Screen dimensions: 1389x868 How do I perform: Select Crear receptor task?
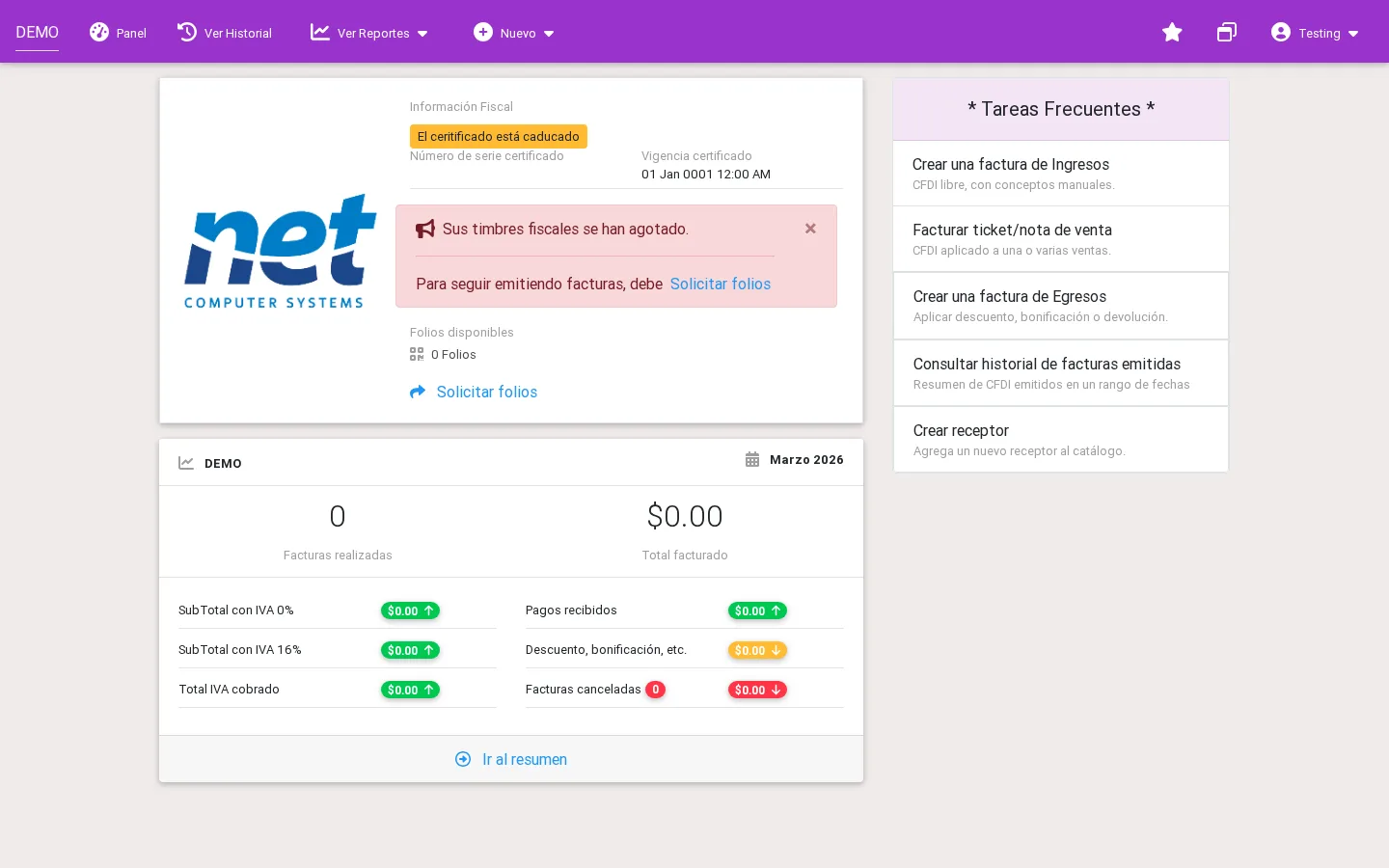coord(1061,440)
